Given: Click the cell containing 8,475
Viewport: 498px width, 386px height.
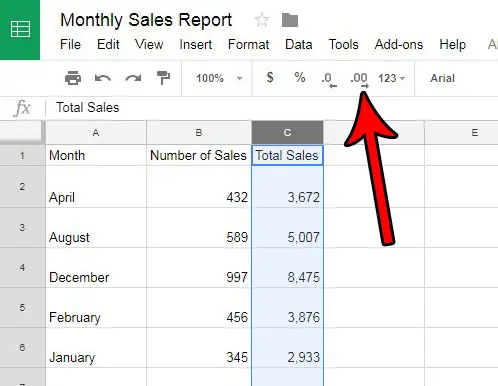Looking at the screenshot, I should (x=287, y=268).
